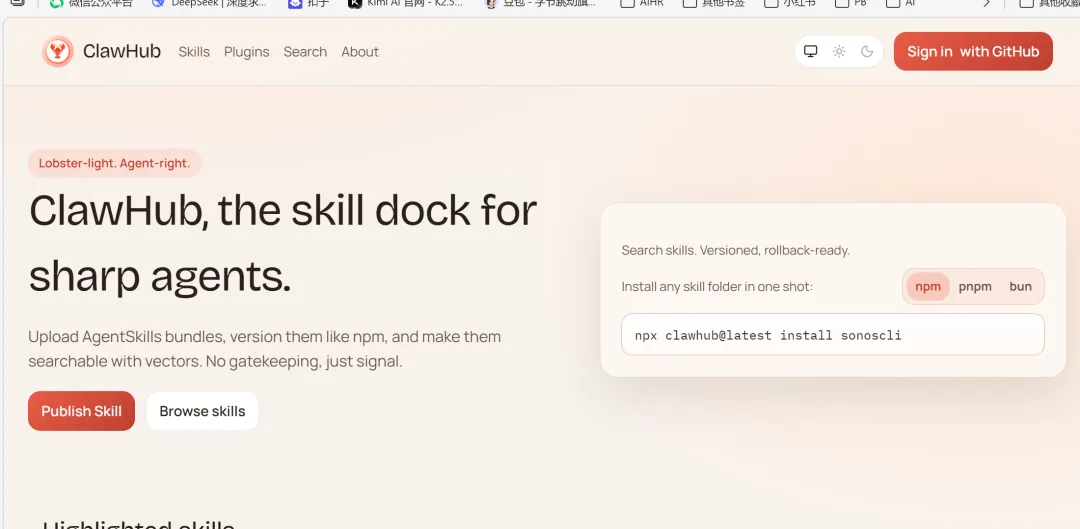Click the 'Search skills. Versioned, rollback-ready.' text
The height and width of the screenshot is (529, 1080).
[x=736, y=250]
